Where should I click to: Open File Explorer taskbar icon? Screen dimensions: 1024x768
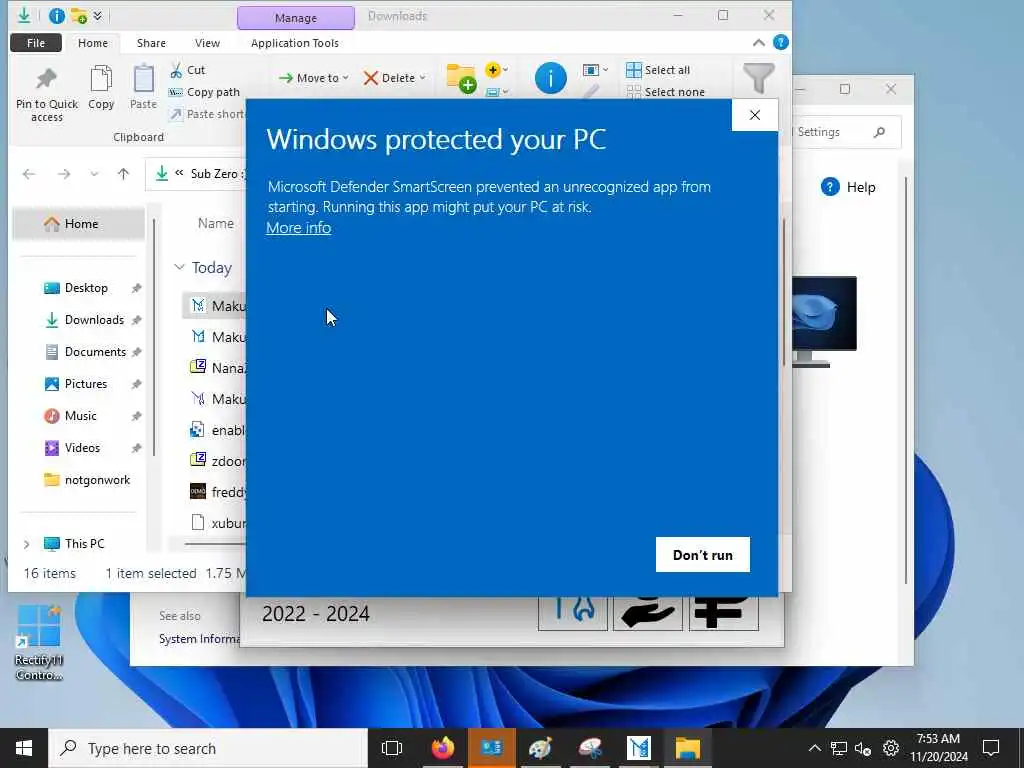point(688,748)
